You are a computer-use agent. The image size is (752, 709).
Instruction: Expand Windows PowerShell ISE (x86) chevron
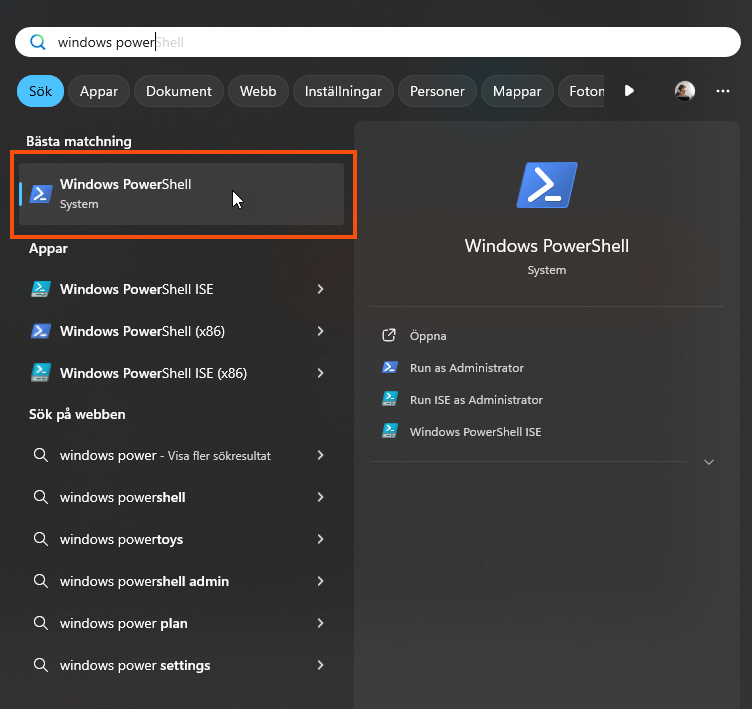pos(320,373)
